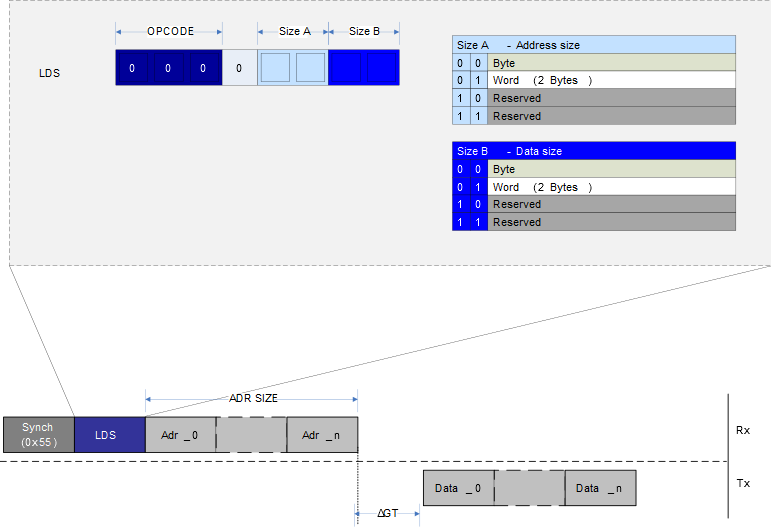Select the Tx line label
Image resolution: width=771 pixels, height=527 pixels.
coord(742,483)
